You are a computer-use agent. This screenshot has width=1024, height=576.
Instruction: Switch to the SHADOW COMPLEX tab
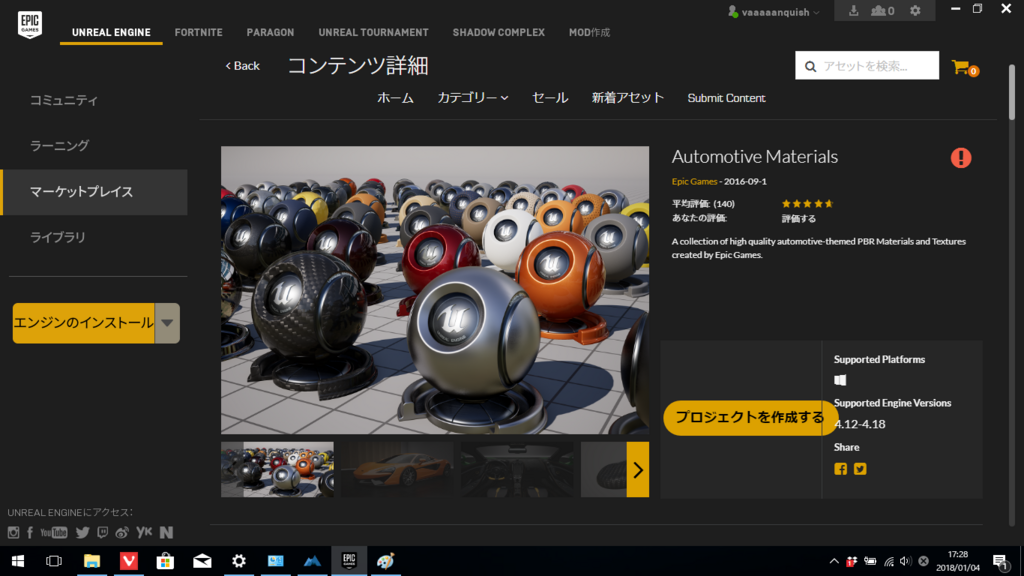coord(499,32)
